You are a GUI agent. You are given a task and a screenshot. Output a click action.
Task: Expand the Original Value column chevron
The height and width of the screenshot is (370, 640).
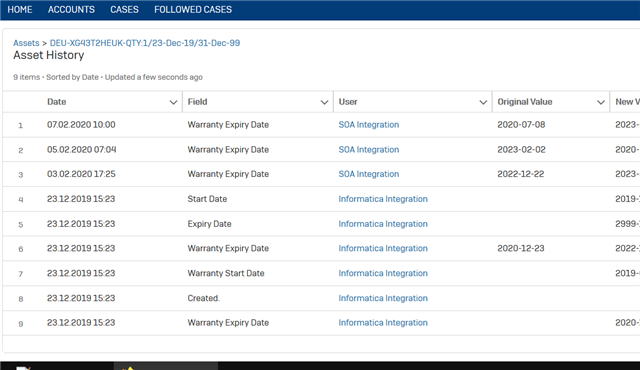coord(601,102)
